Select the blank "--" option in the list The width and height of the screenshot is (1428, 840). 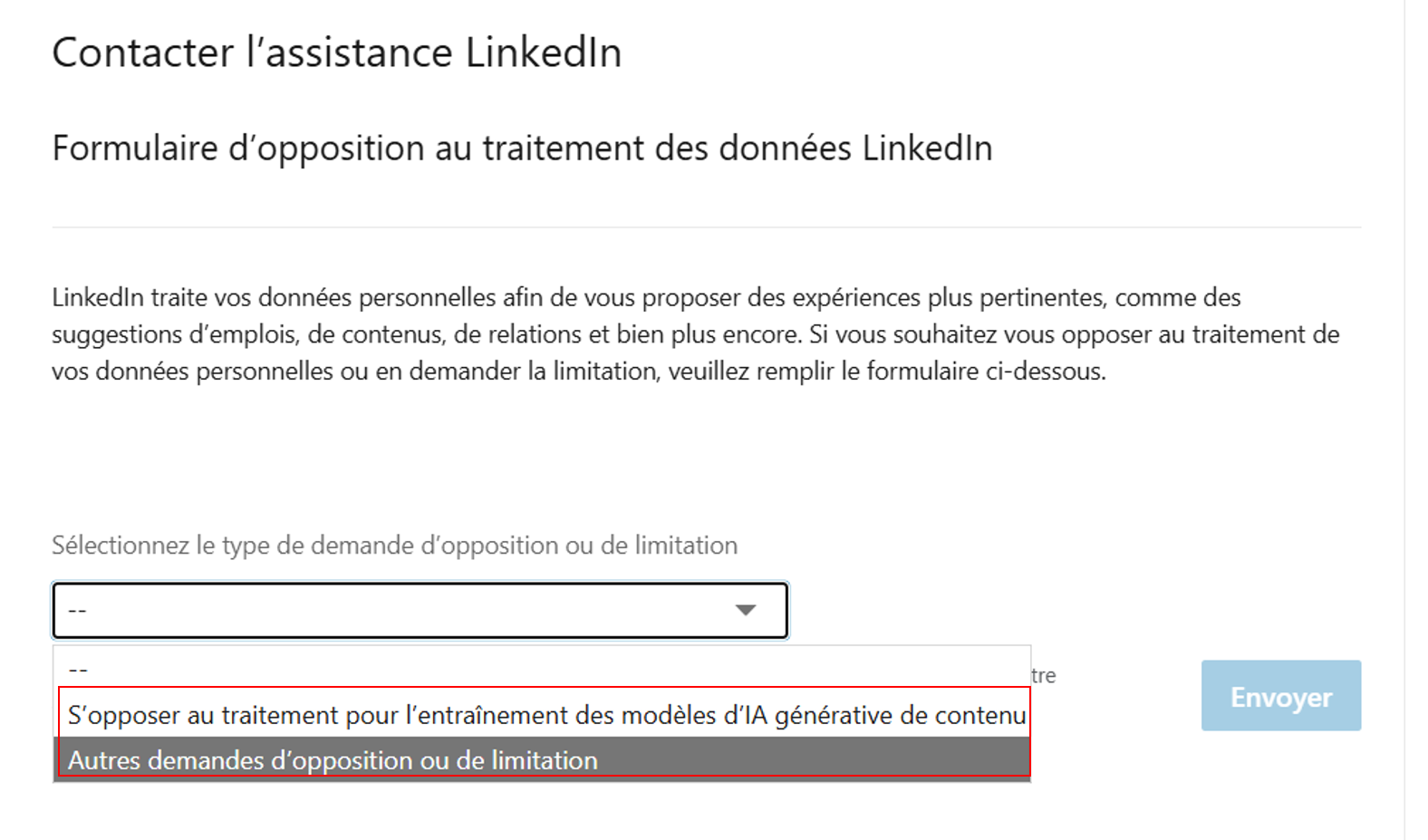78,670
